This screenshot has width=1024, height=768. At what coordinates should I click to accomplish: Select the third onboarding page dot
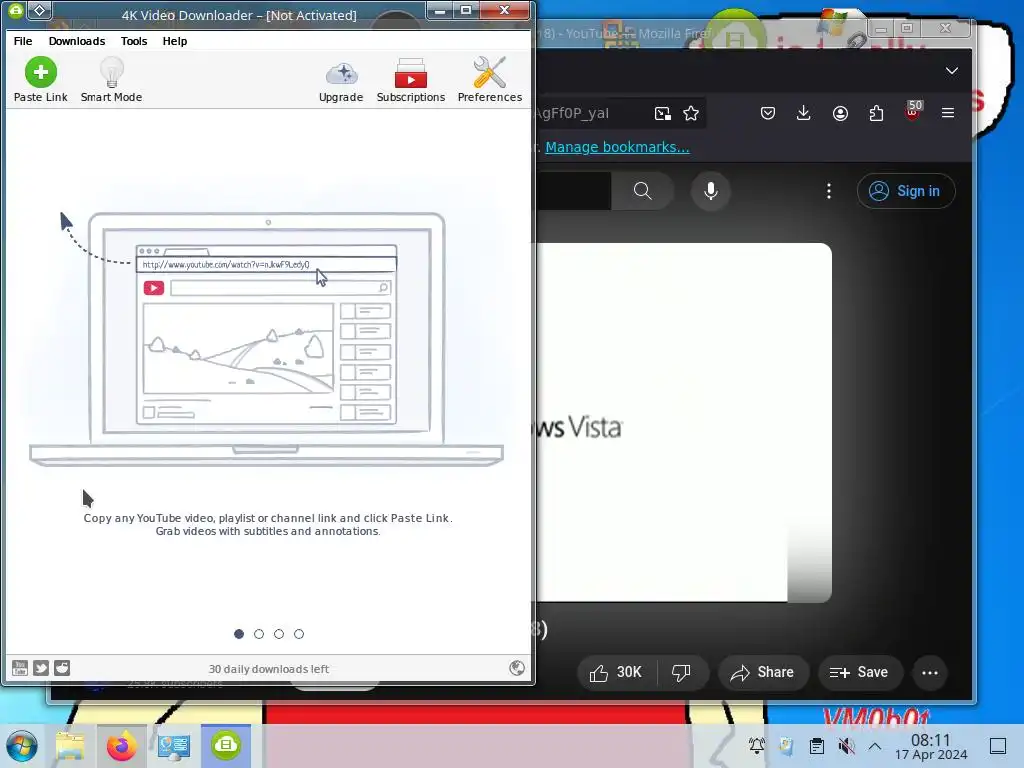[x=279, y=634]
